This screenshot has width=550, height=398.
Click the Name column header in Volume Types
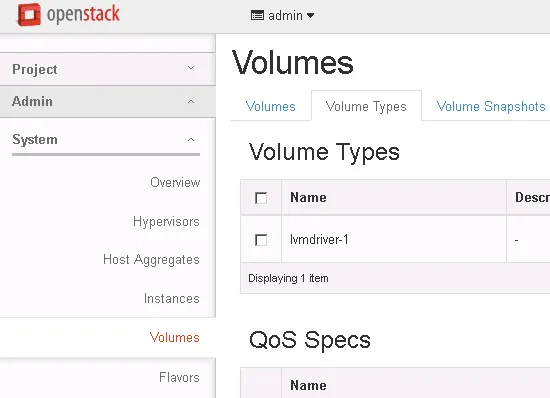(308, 197)
